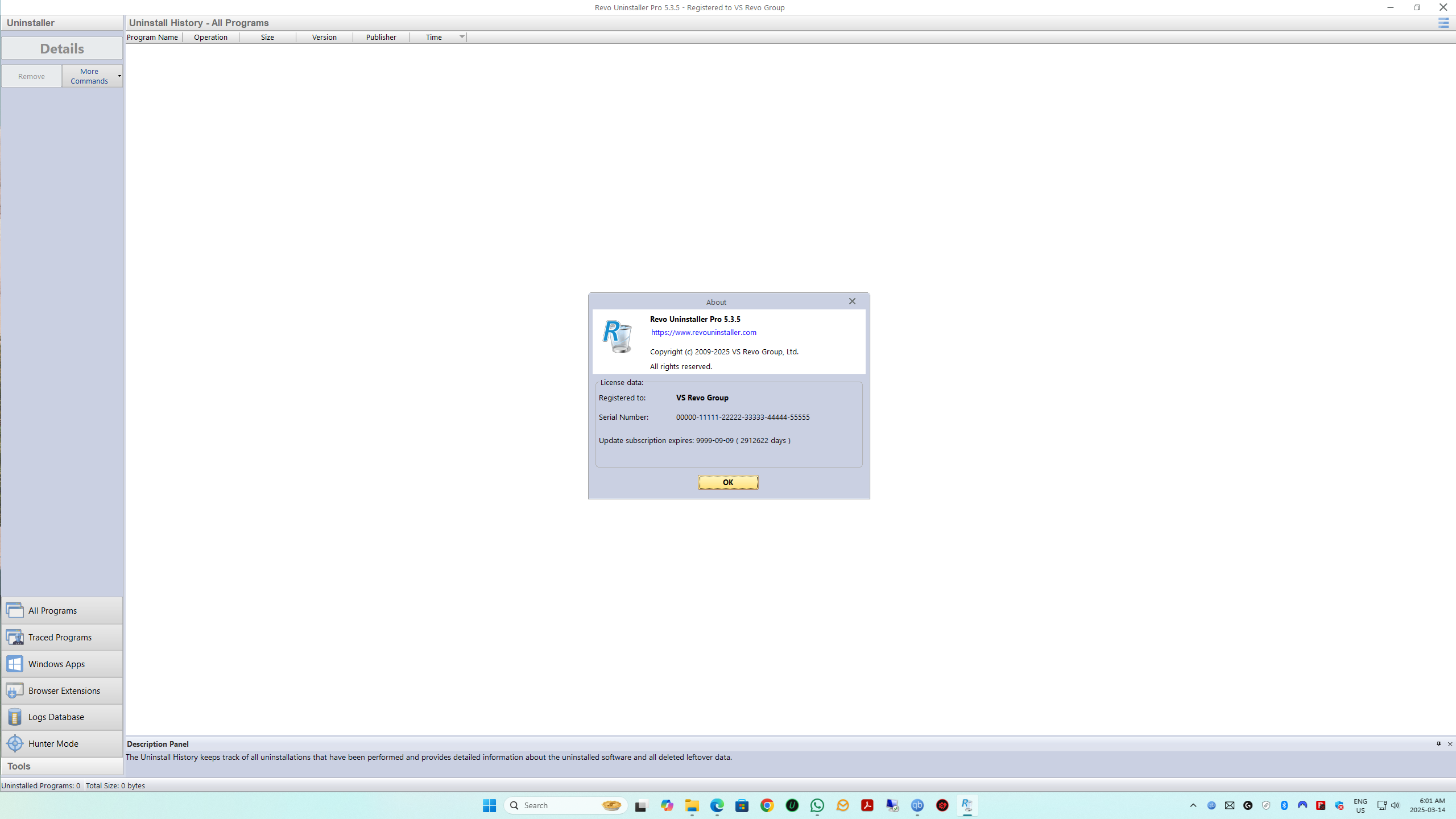
Task: Open the volume control in the tray
Action: point(1395,805)
